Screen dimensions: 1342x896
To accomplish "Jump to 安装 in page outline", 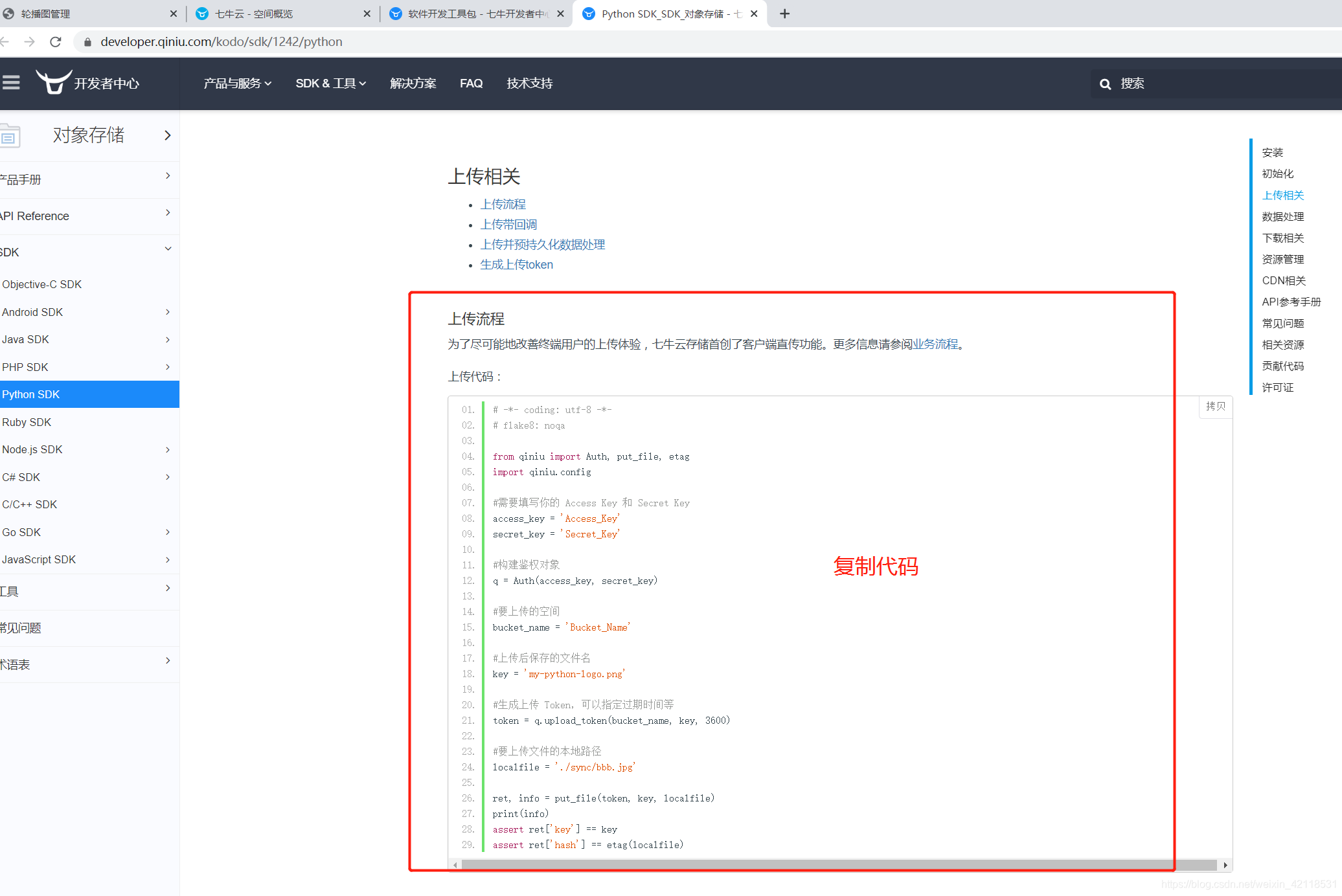I will 1273,153.
